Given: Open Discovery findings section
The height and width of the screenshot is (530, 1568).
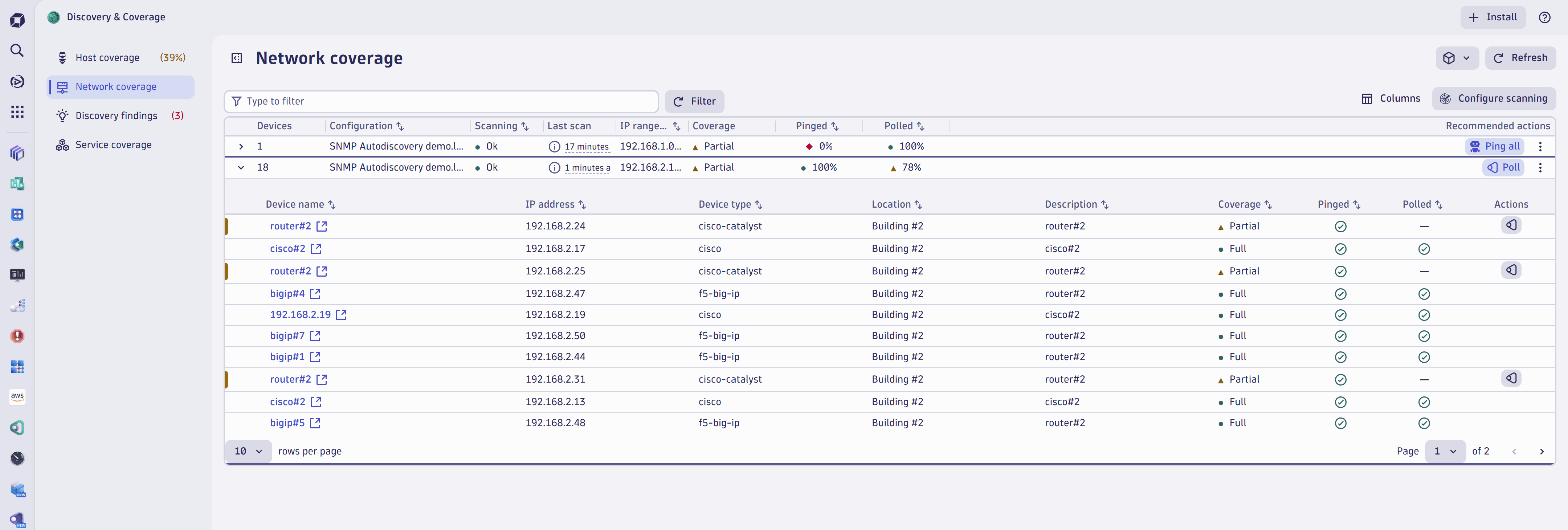Looking at the screenshot, I should click(x=121, y=115).
